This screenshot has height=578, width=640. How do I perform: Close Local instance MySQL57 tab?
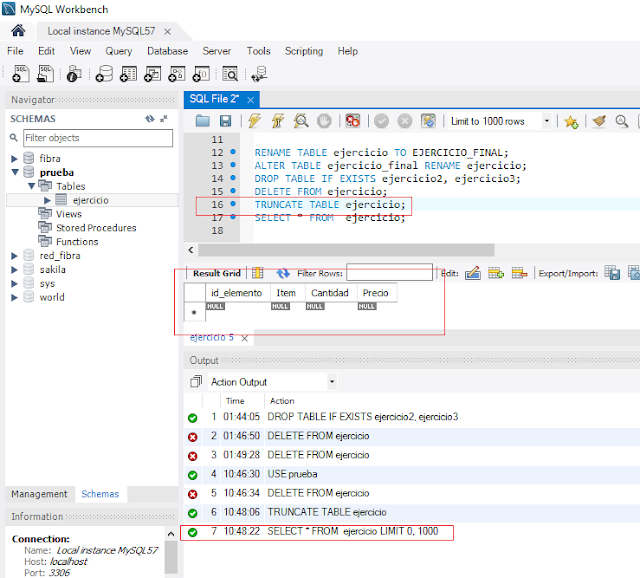167,31
